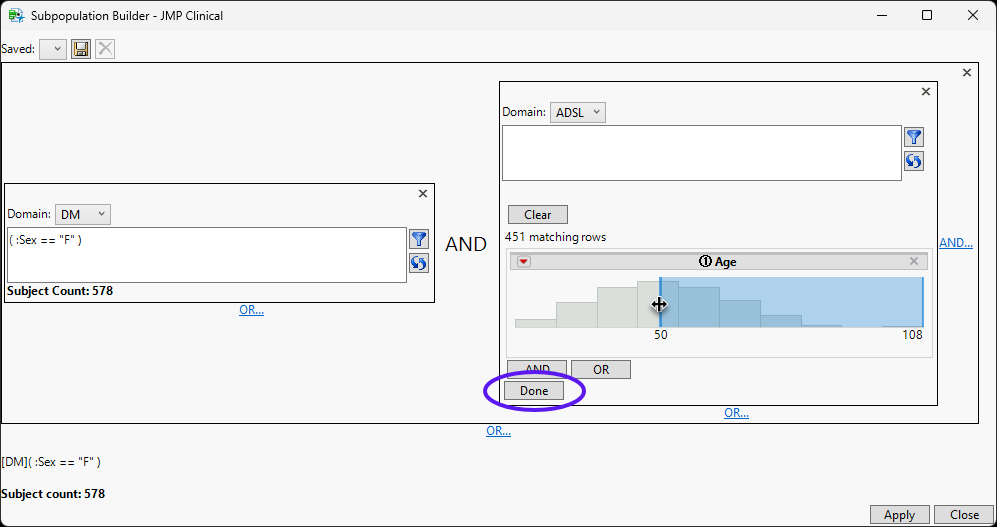Open the Saved subpopulations dropdown

pyautogui.click(x=53, y=49)
